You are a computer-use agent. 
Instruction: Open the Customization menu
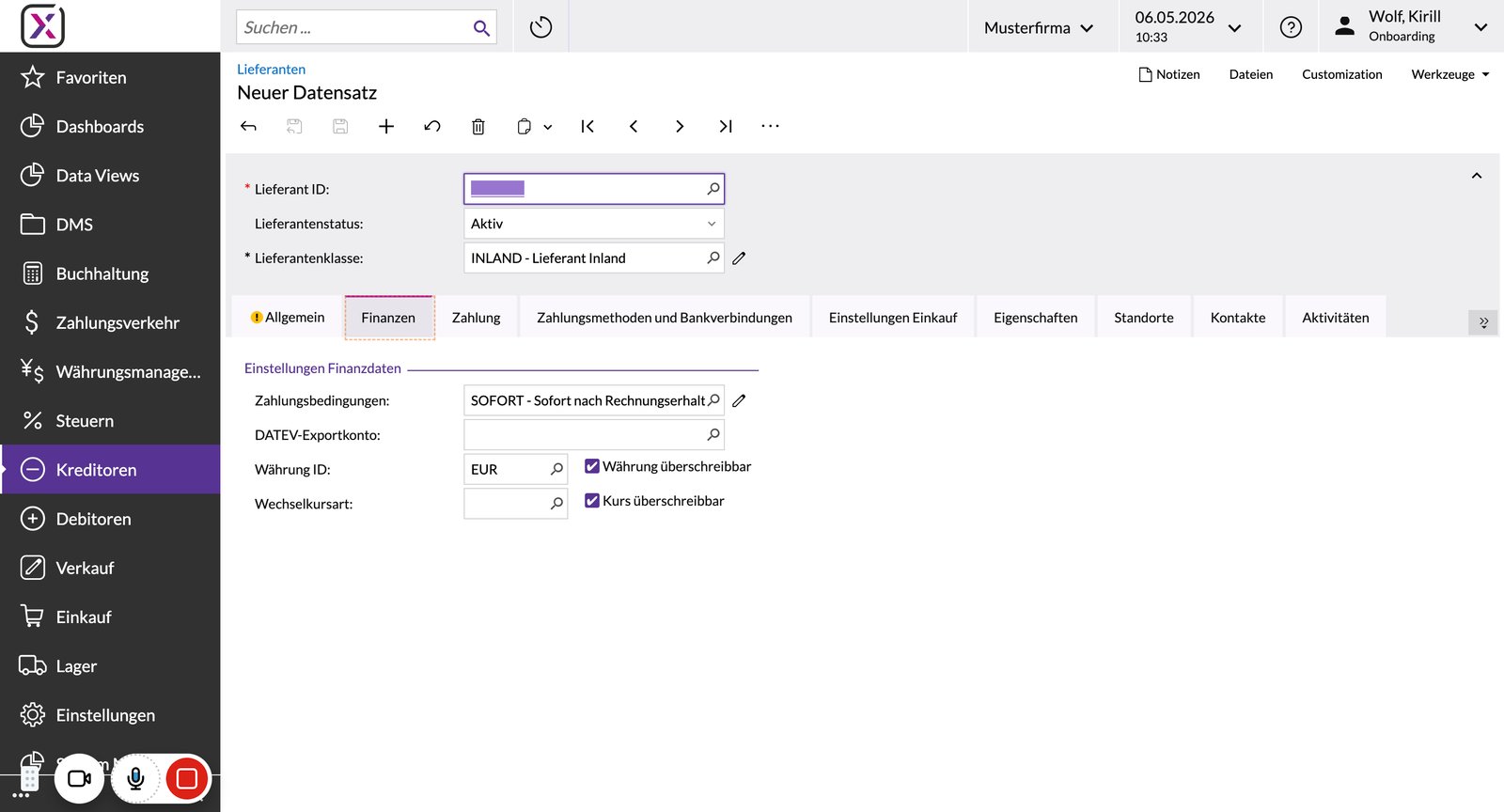pos(1342,74)
